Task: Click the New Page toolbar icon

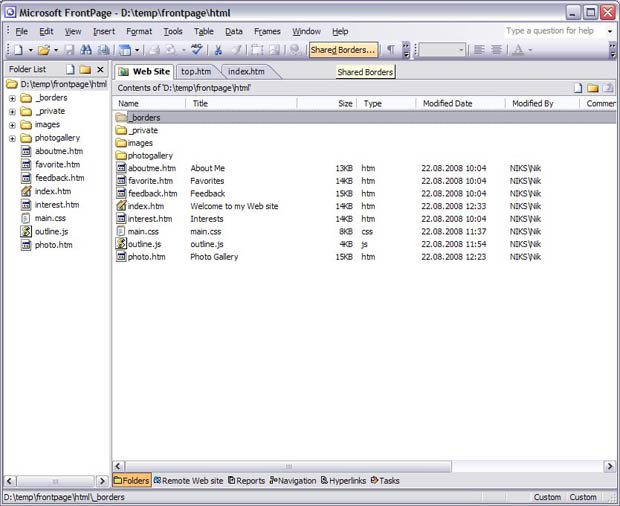Action: point(18,50)
